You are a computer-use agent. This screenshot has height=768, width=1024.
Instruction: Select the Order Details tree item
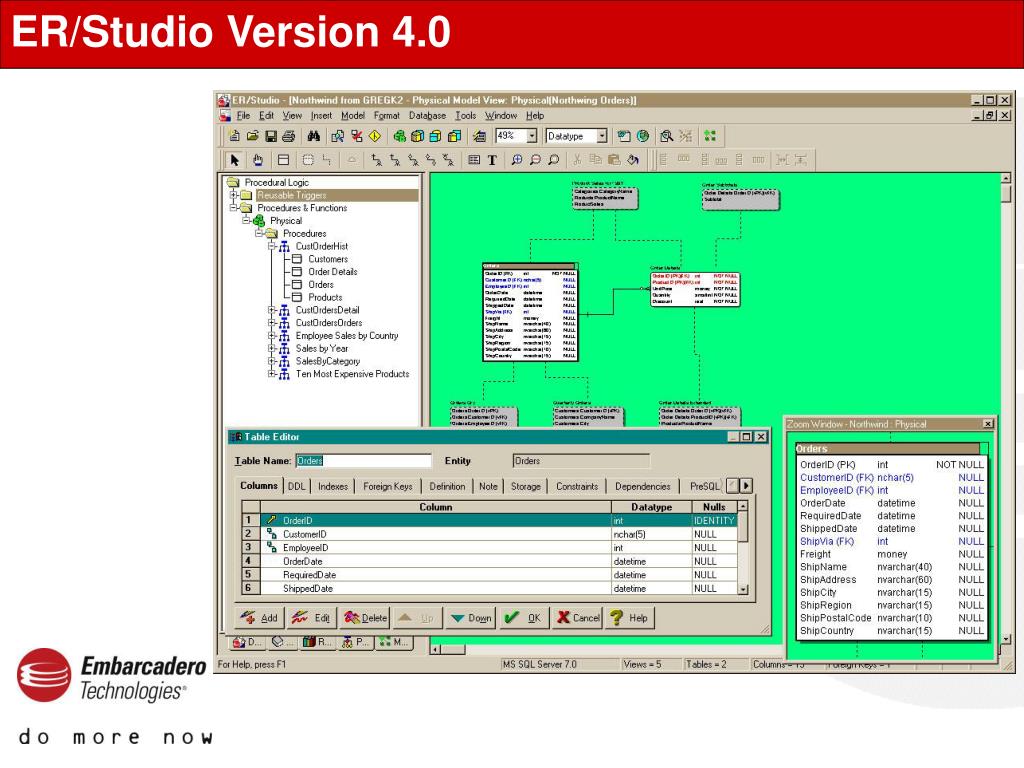point(333,272)
